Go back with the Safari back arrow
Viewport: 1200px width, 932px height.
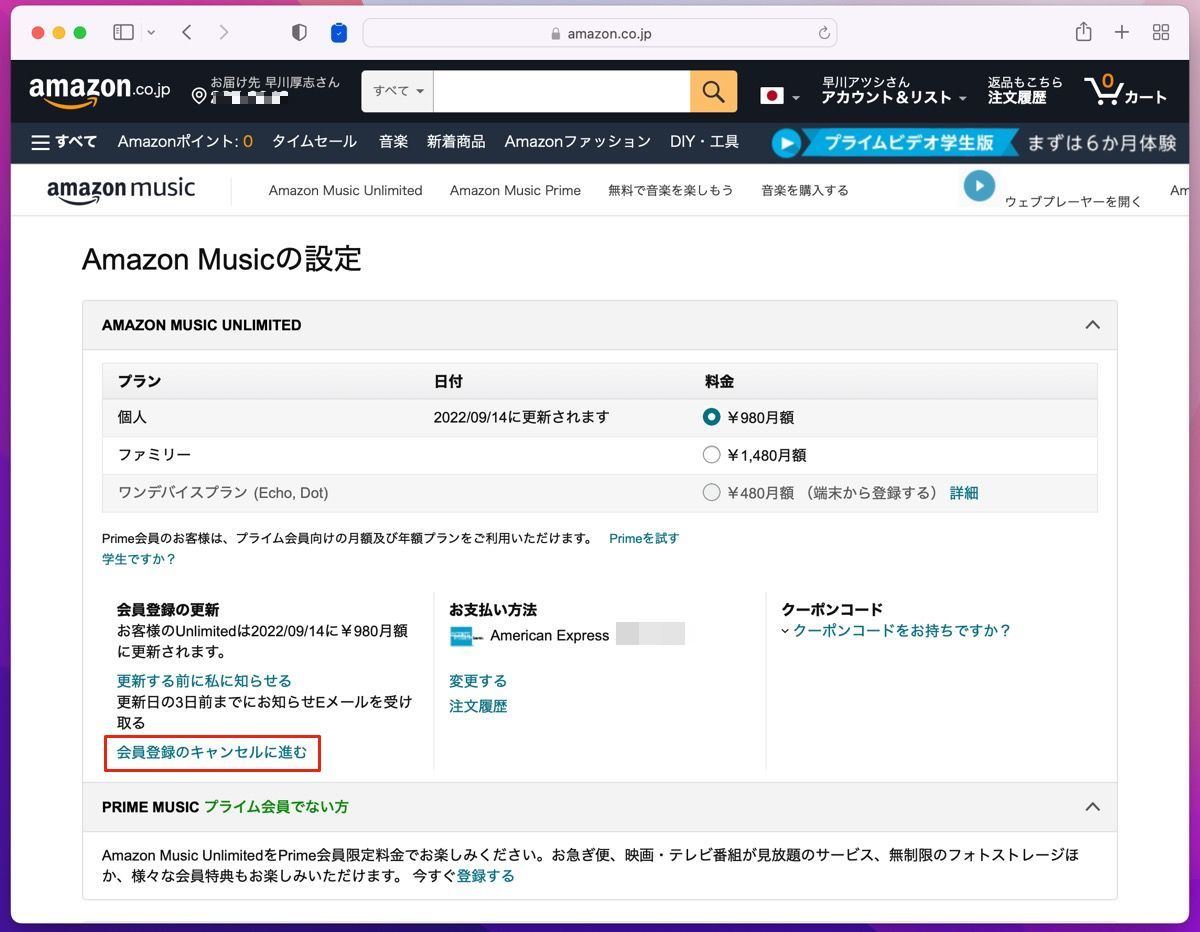pos(187,33)
